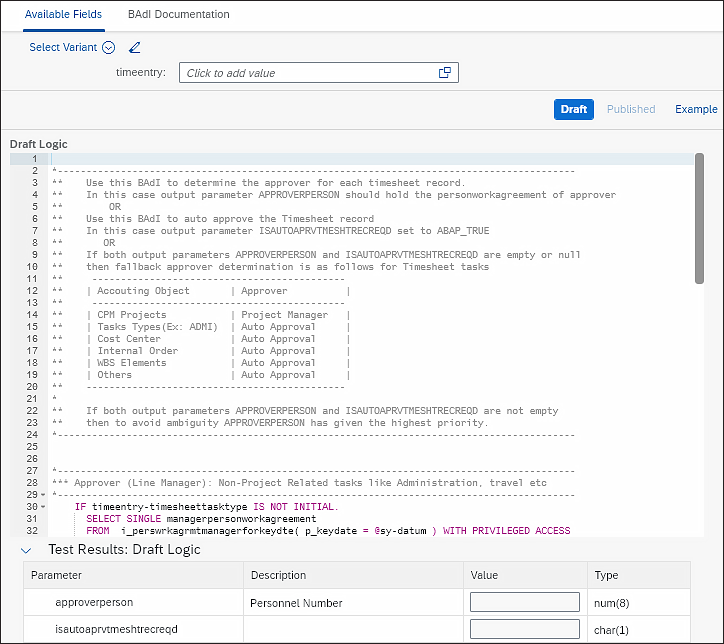Click the timeentry input field
The height and width of the screenshot is (644, 724).
(319, 72)
